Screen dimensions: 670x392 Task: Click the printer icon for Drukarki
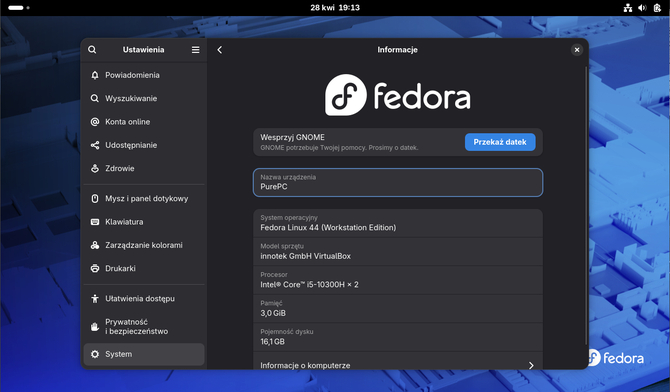[95, 268]
